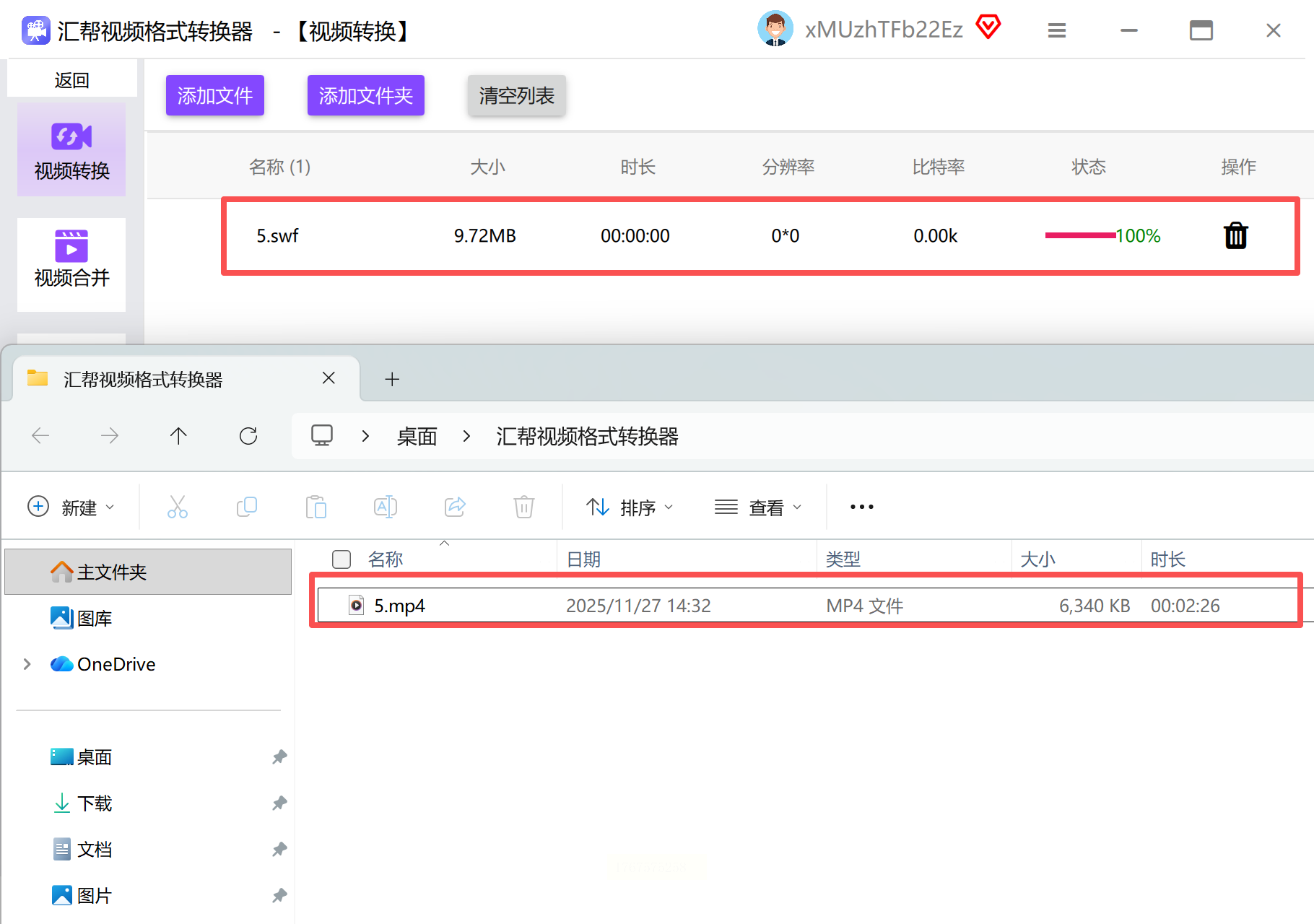
Task: Click the 5.swf conversion progress bar
Action: (x=1080, y=235)
